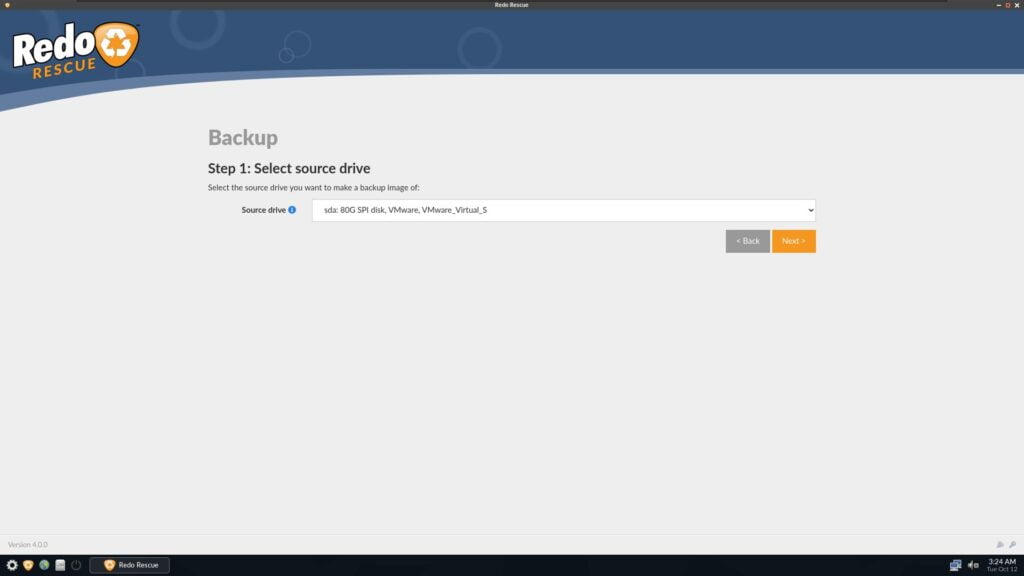Image resolution: width=1024 pixels, height=576 pixels.
Task: Open the settings gear in taskbar
Action: click(12, 565)
